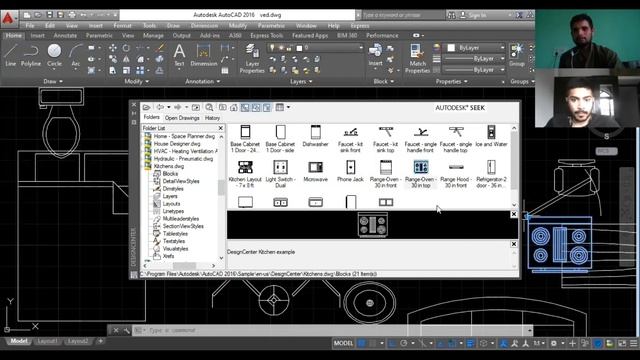Switch to Layout1 tab
640x360 pixels.
pos(47,341)
